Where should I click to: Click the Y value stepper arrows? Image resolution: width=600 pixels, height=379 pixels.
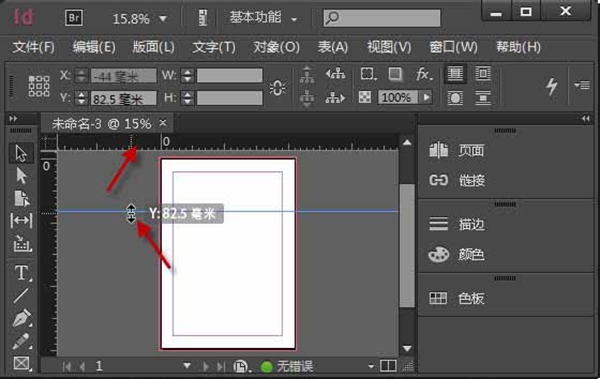click(81, 98)
